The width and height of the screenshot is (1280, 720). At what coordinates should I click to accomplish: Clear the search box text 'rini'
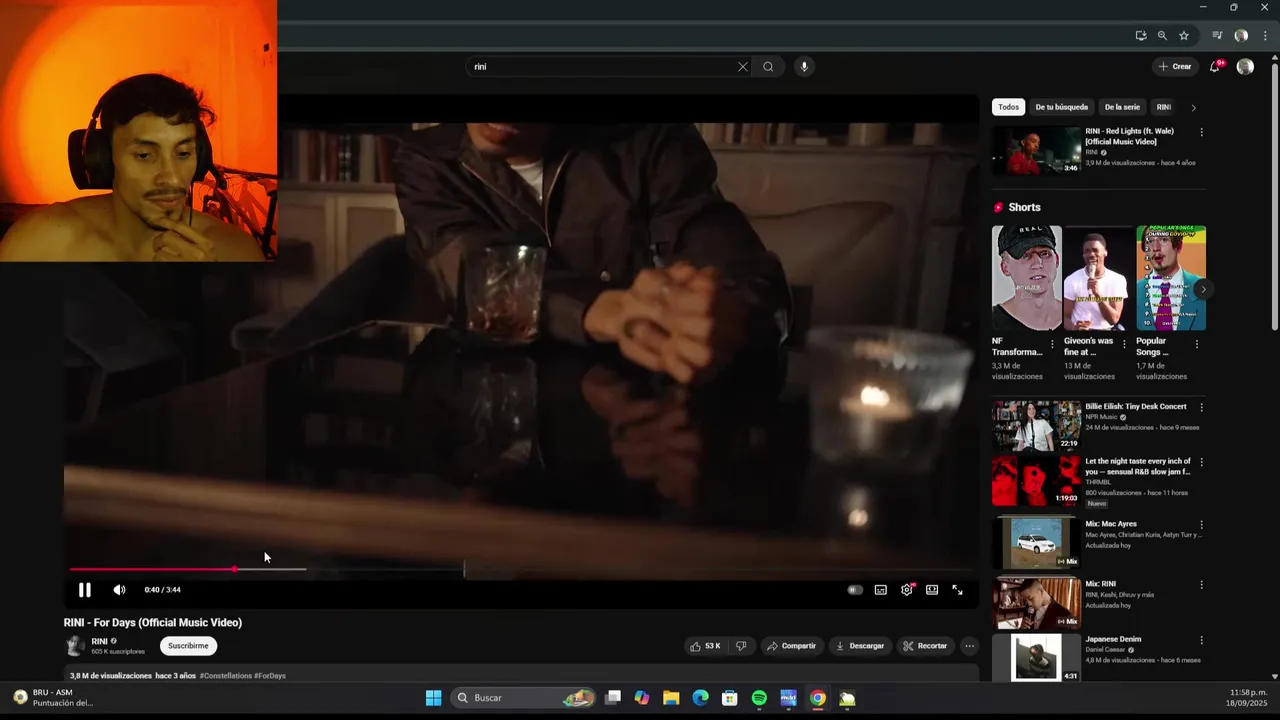(x=742, y=67)
